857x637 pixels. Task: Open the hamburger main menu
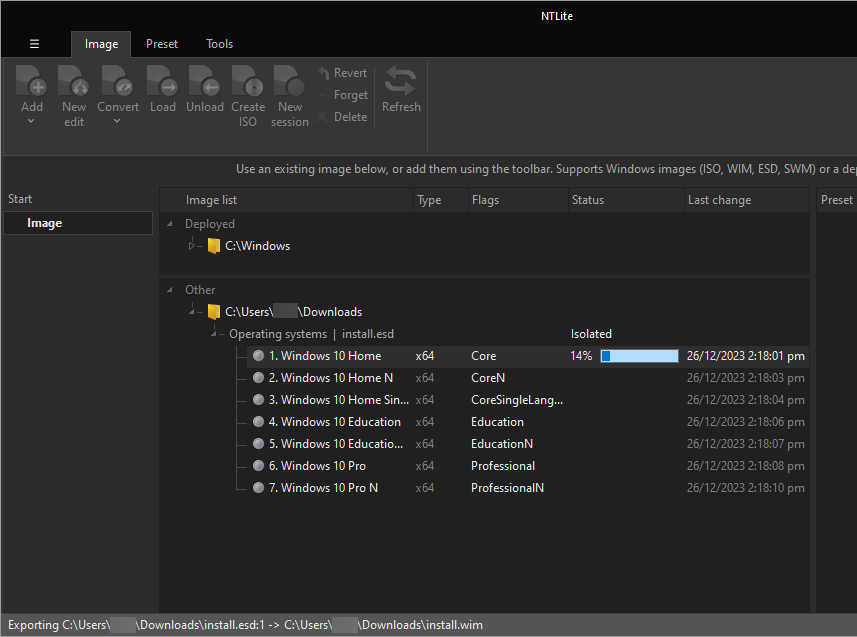(x=34, y=44)
